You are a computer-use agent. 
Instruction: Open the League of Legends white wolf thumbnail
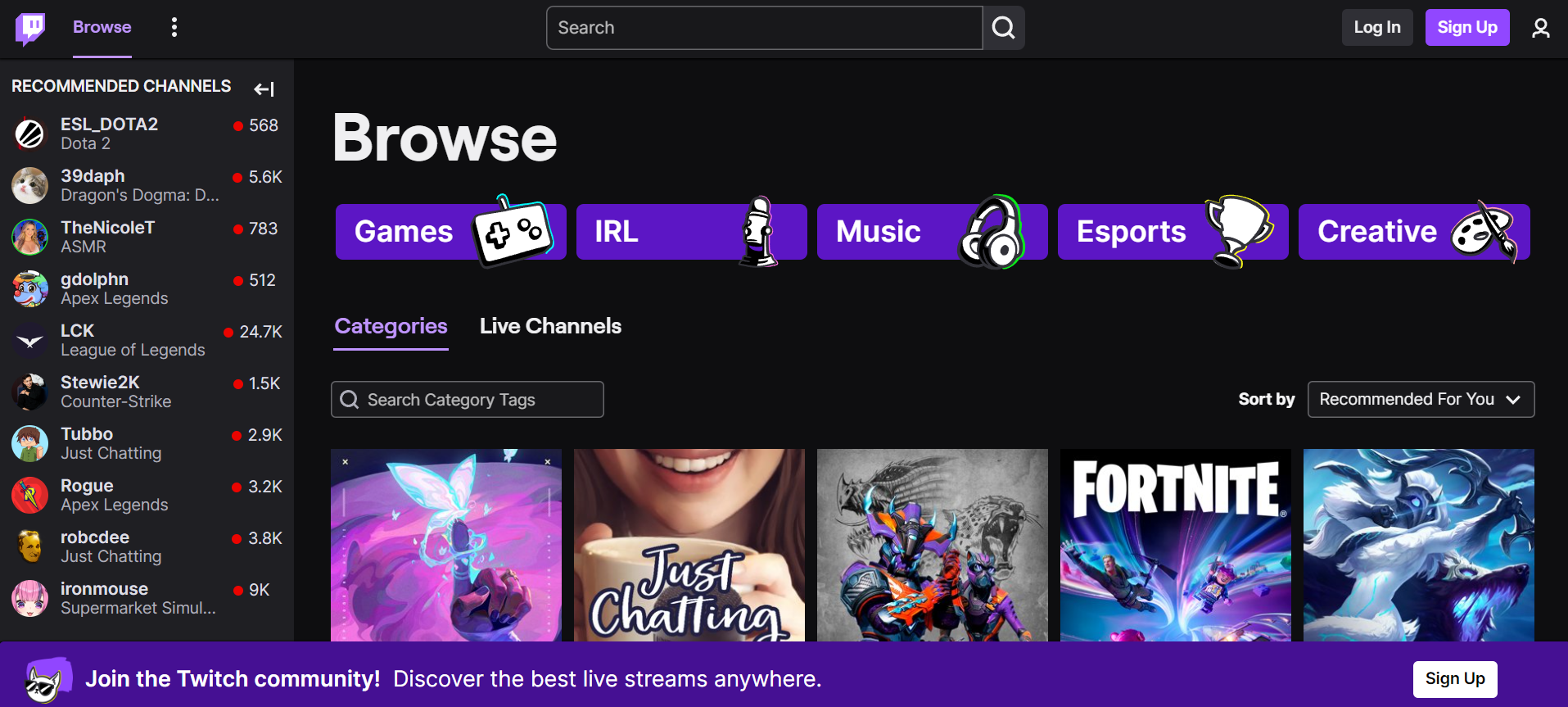(x=1419, y=545)
